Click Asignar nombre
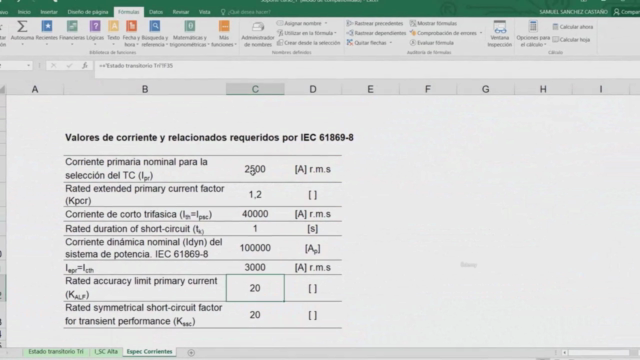Viewport: 640px width, 360px height. (299, 23)
